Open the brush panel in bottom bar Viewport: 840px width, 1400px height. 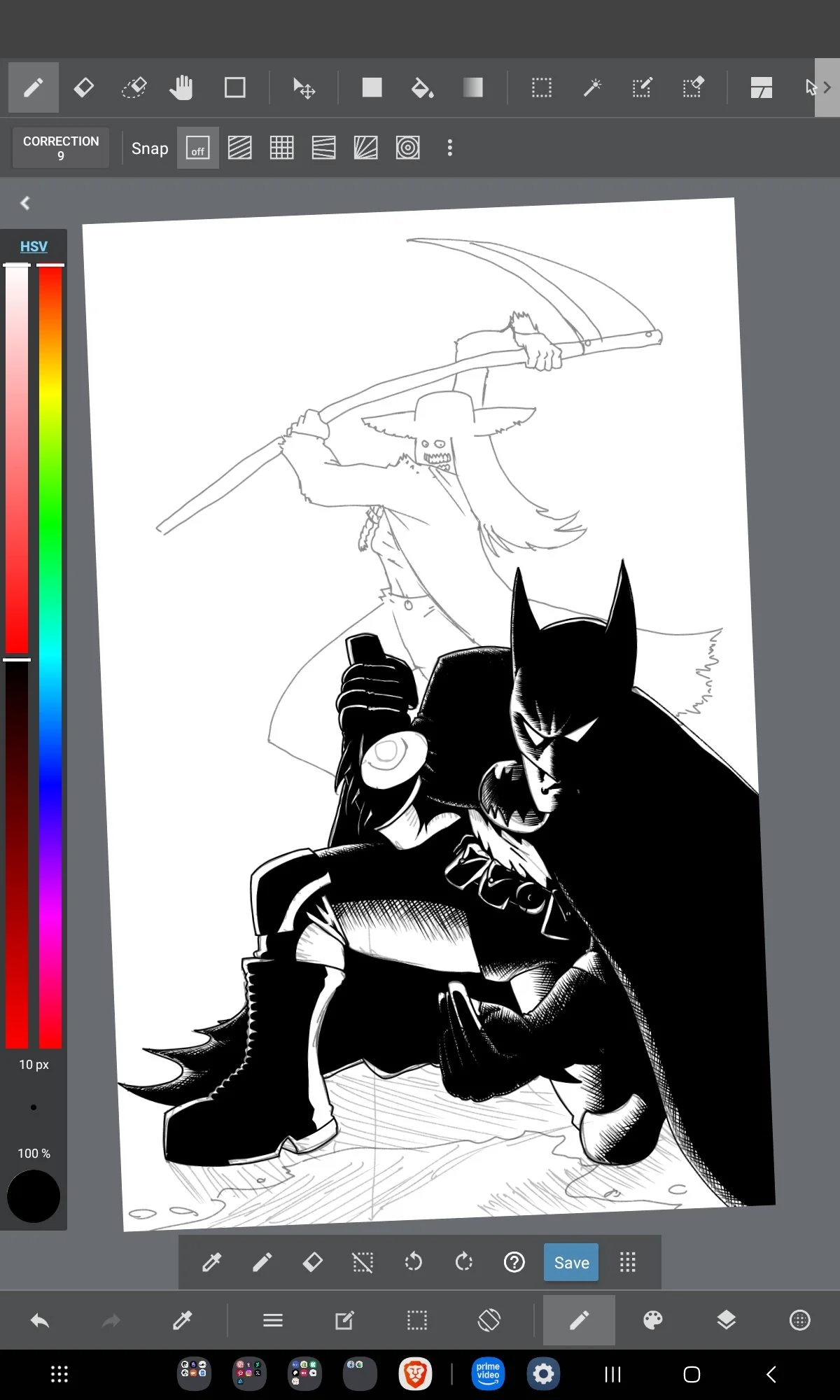pos(579,1320)
